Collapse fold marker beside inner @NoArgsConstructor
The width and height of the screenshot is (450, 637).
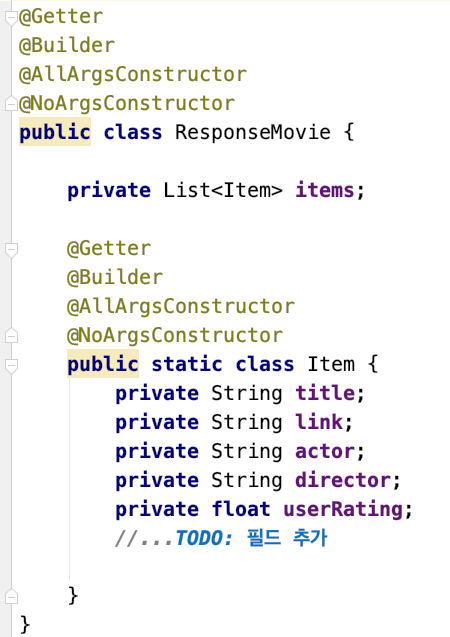pos(11,336)
